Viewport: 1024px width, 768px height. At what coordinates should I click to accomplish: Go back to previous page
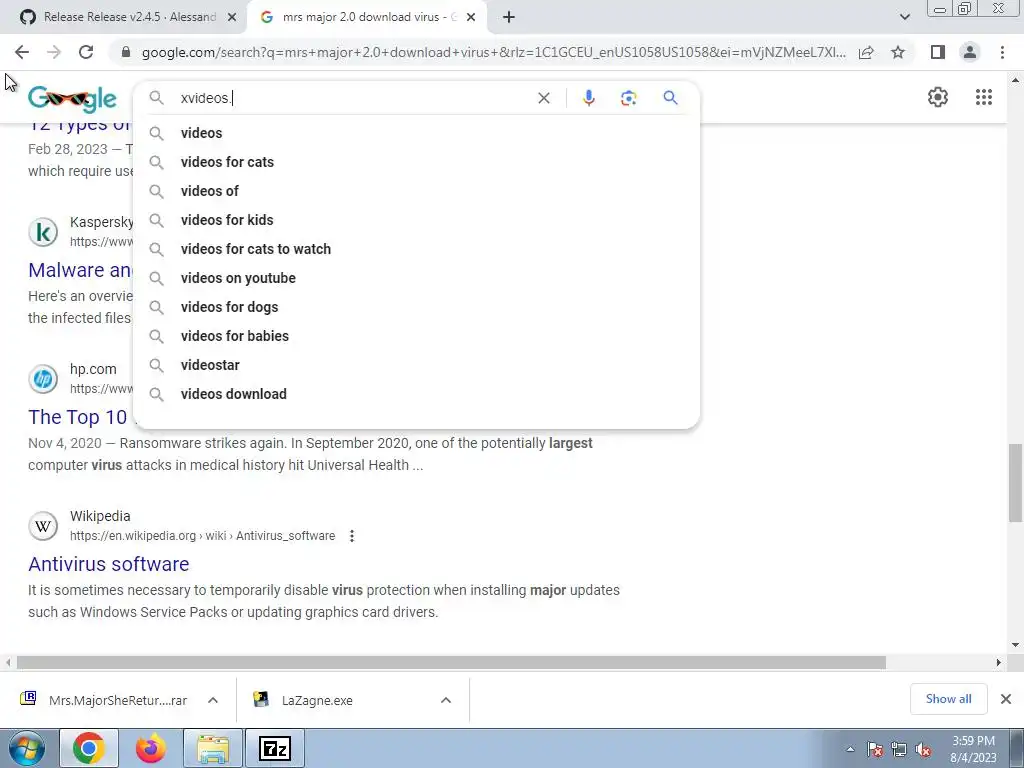tap(22, 52)
